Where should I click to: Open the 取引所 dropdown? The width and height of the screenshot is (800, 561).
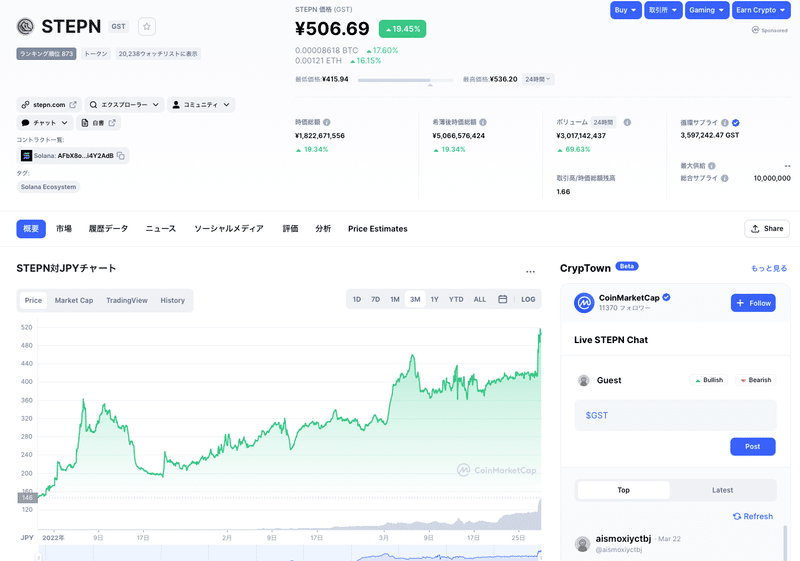click(663, 10)
